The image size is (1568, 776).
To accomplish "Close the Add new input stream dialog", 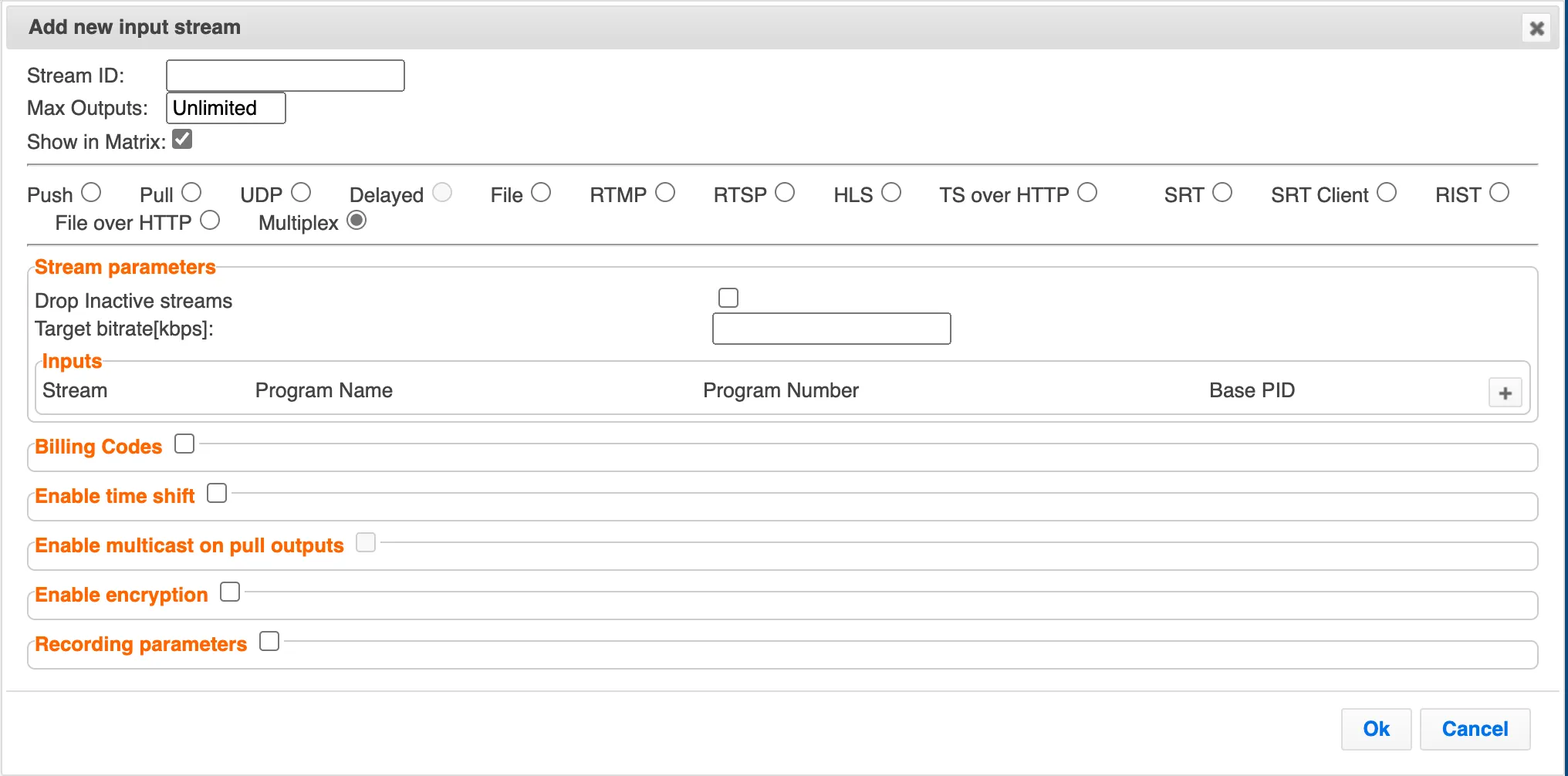I will coord(1536,29).
